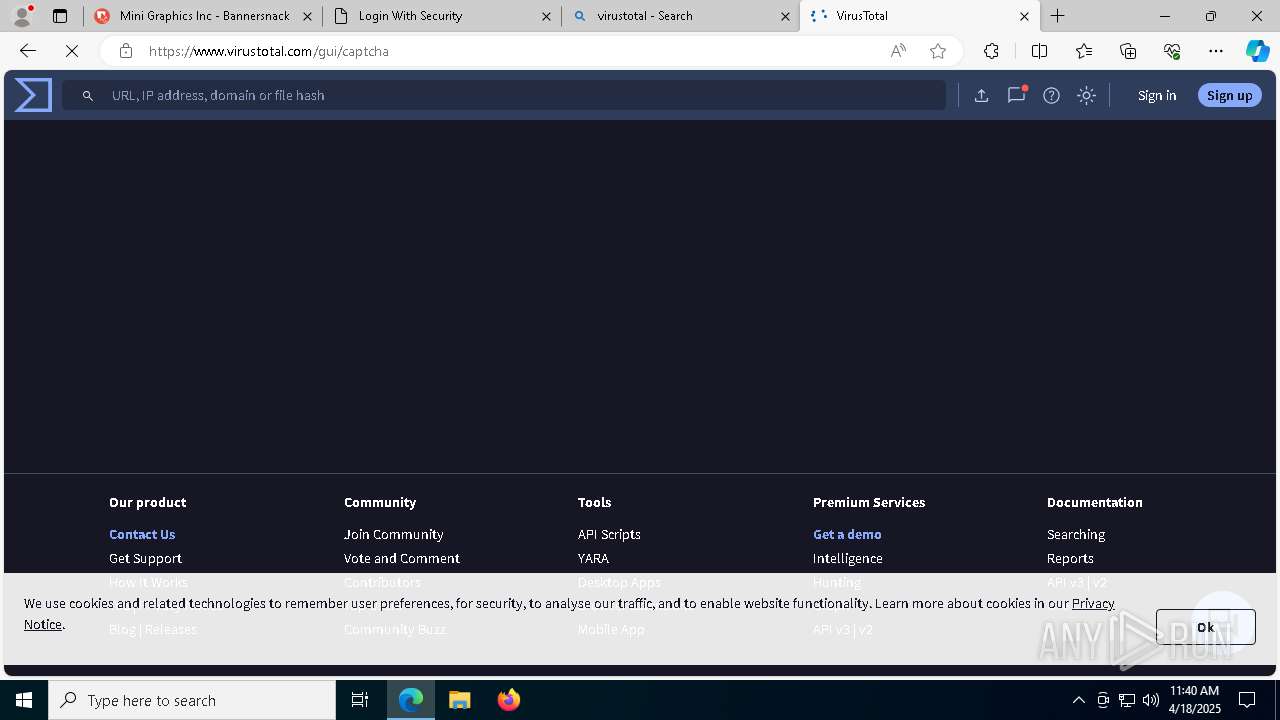Close the VirusTotal tab

tap(1024, 16)
